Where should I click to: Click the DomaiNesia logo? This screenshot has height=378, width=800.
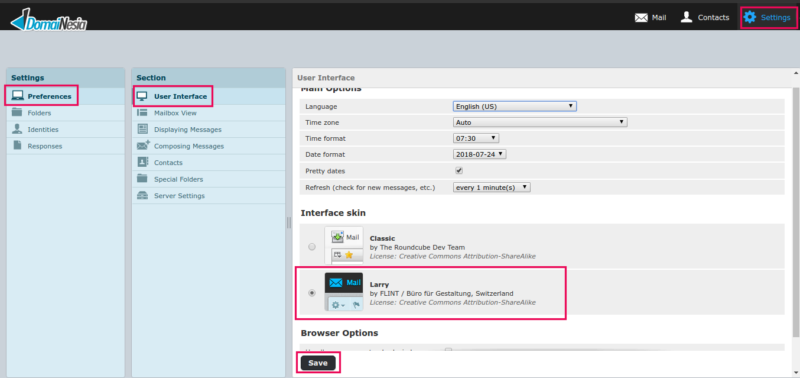49,20
